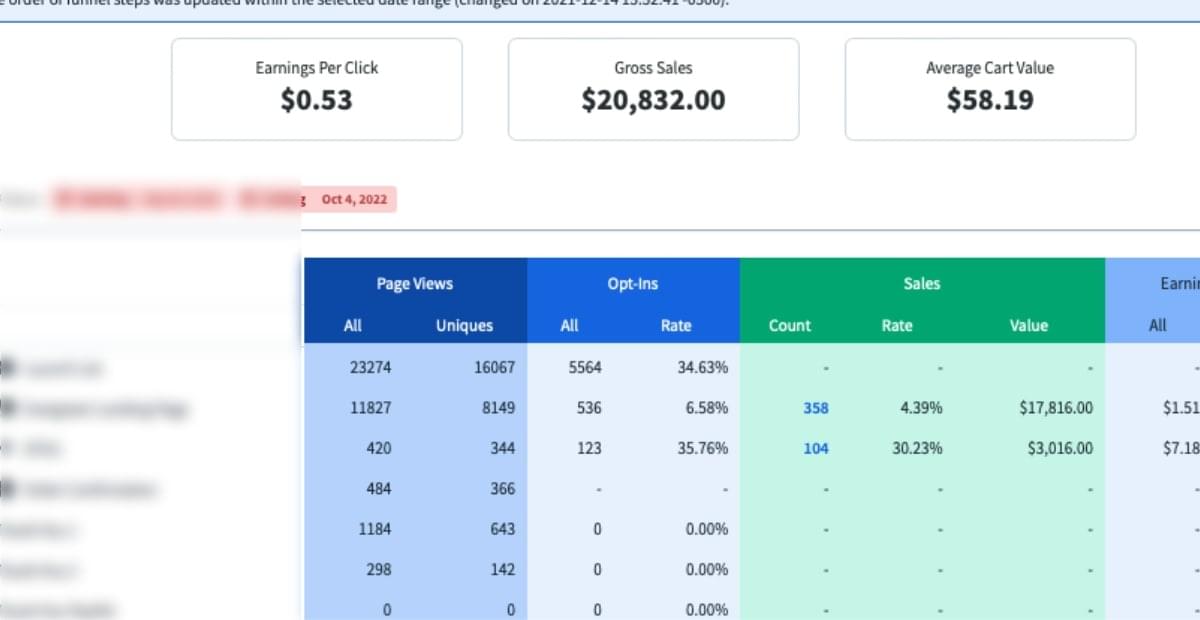Image resolution: width=1200 pixels, height=620 pixels.
Task: Select the Uniques column subheader
Action: click(464, 325)
